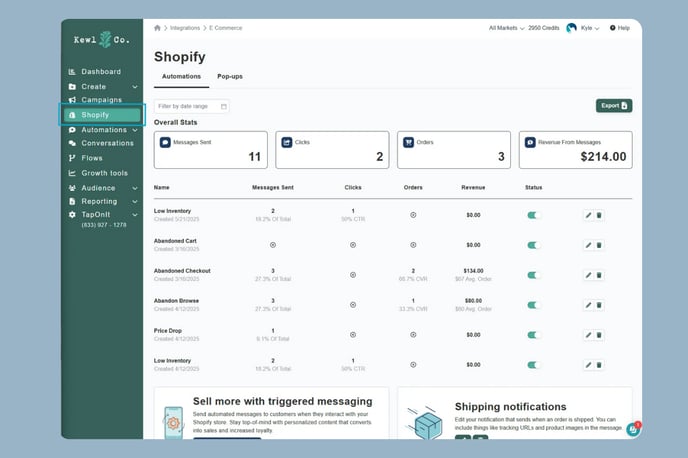688x458 pixels.
Task: Click the Status column header
Action: point(534,188)
